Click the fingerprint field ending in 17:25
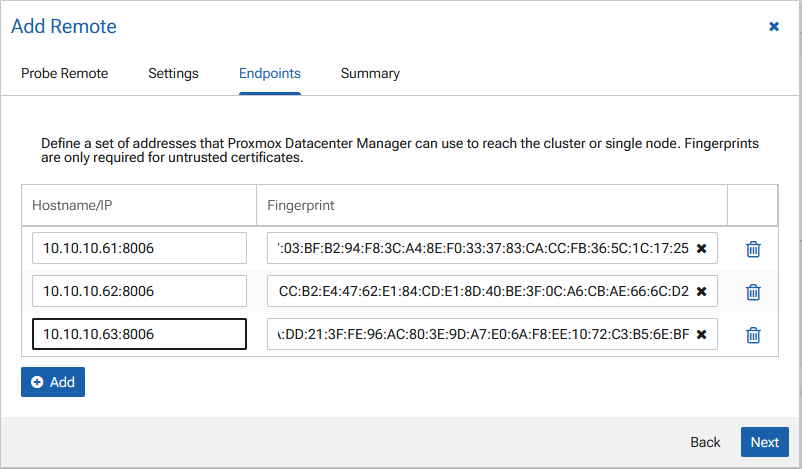 pos(480,248)
